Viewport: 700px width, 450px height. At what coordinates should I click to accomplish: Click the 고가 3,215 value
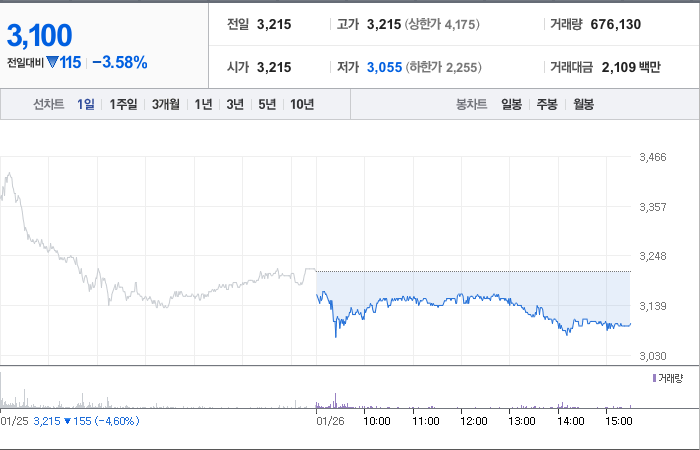click(x=384, y=25)
